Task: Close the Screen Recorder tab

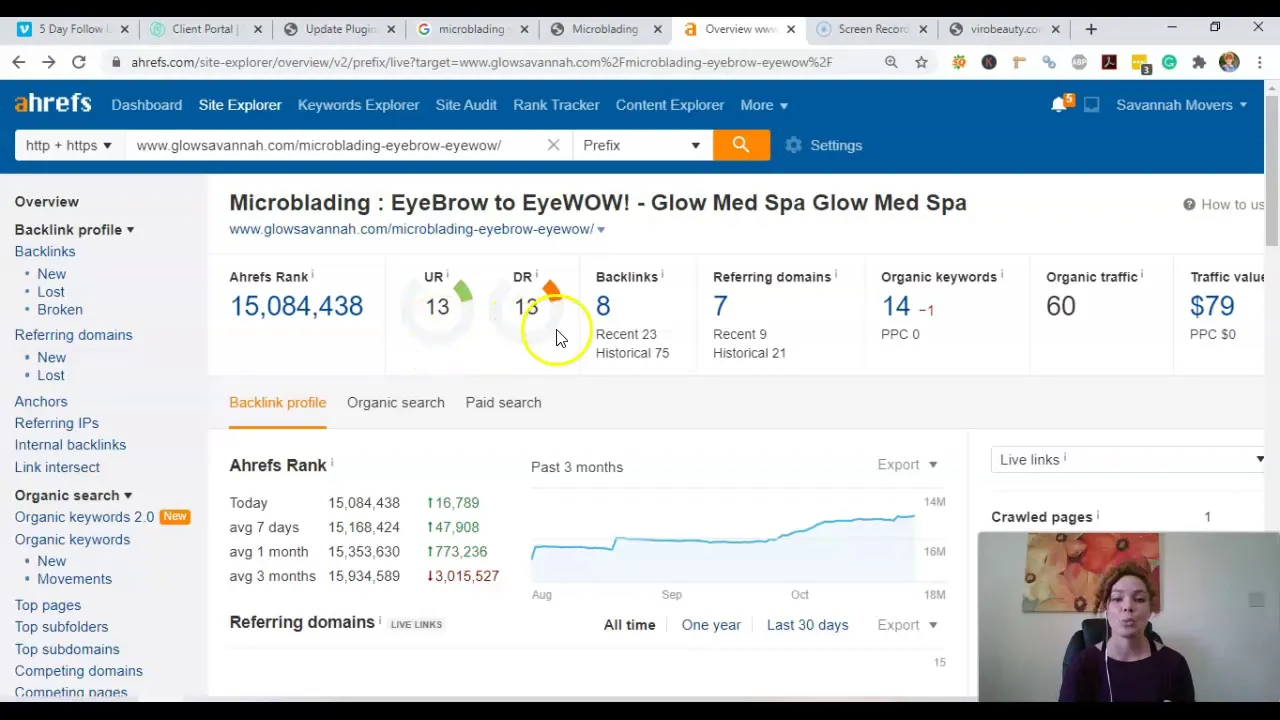Action: [x=923, y=29]
